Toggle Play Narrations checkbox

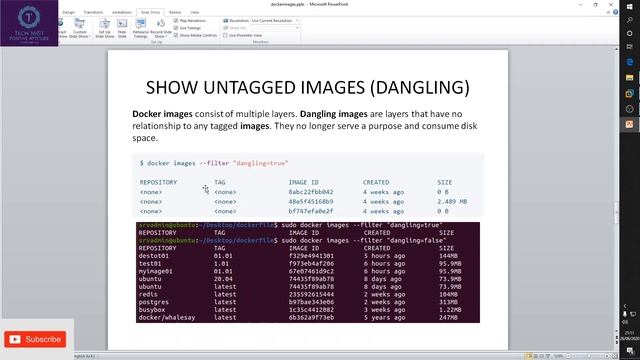[176, 20]
